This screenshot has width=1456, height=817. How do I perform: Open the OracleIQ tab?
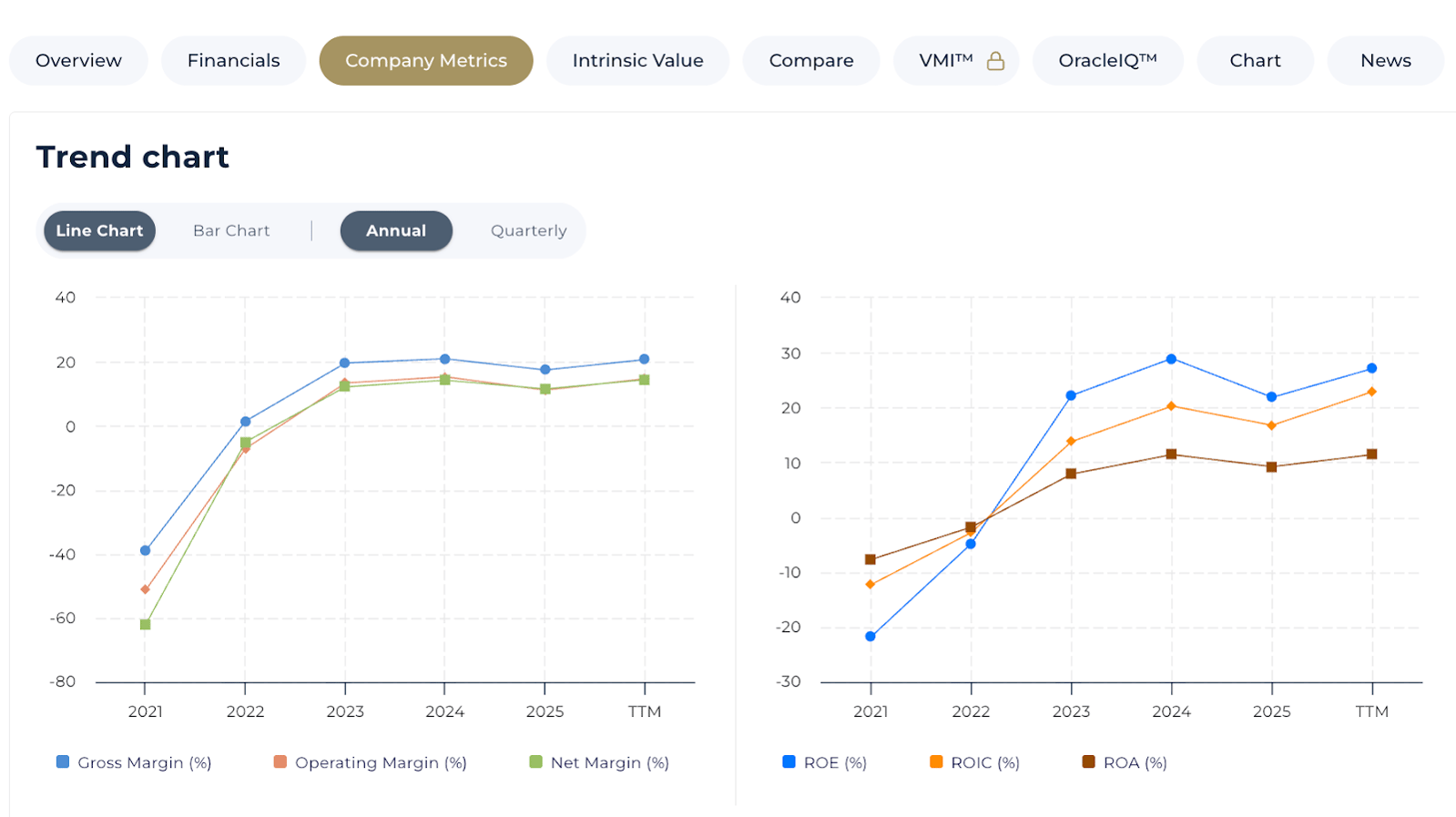click(1107, 61)
